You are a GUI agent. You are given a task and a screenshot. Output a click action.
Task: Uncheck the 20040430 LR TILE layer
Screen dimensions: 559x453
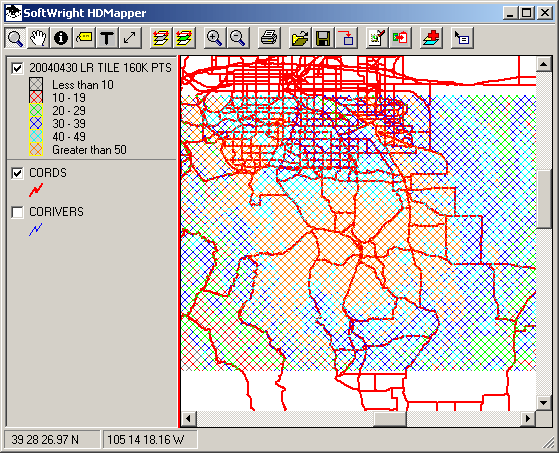(17, 68)
